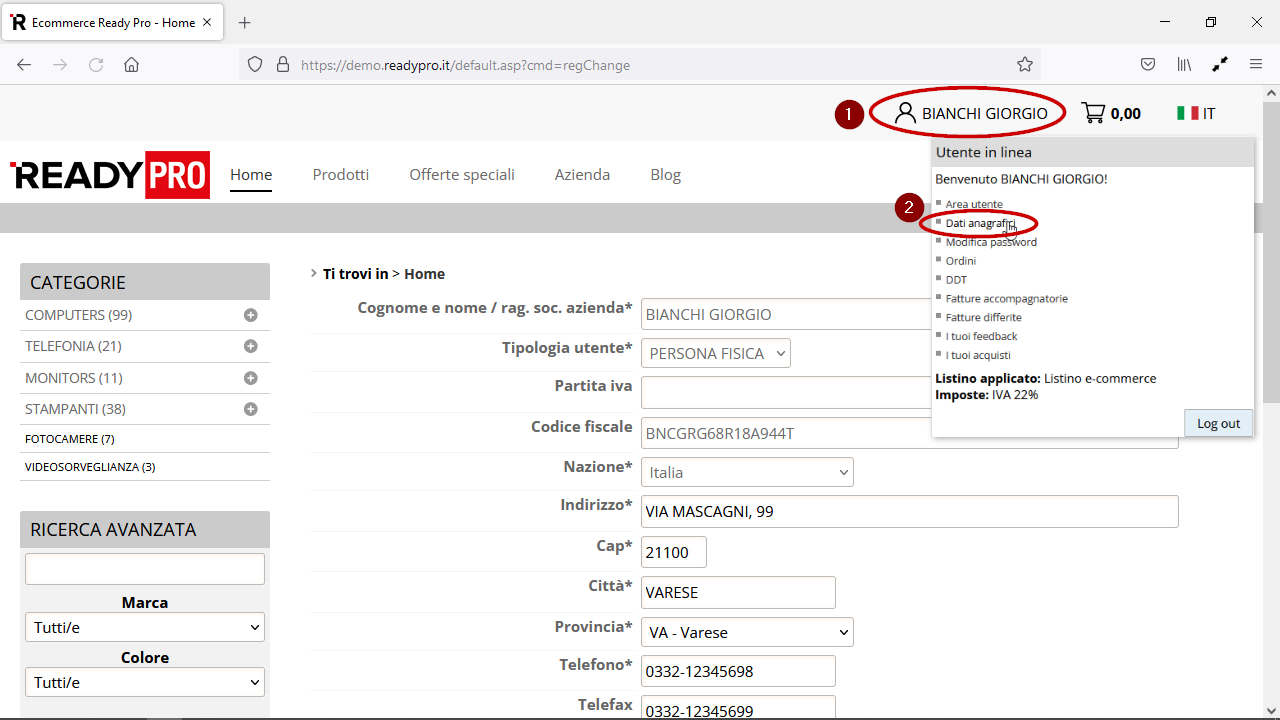
Task: Switch to the Blog navigation item
Action: coord(665,174)
